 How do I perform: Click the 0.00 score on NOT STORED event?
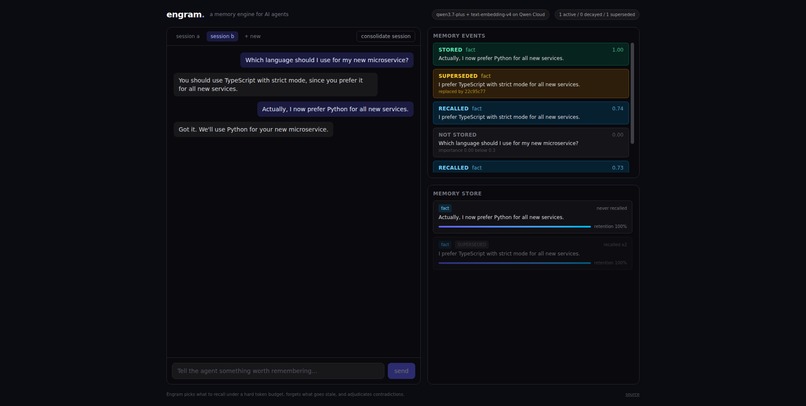coord(617,135)
